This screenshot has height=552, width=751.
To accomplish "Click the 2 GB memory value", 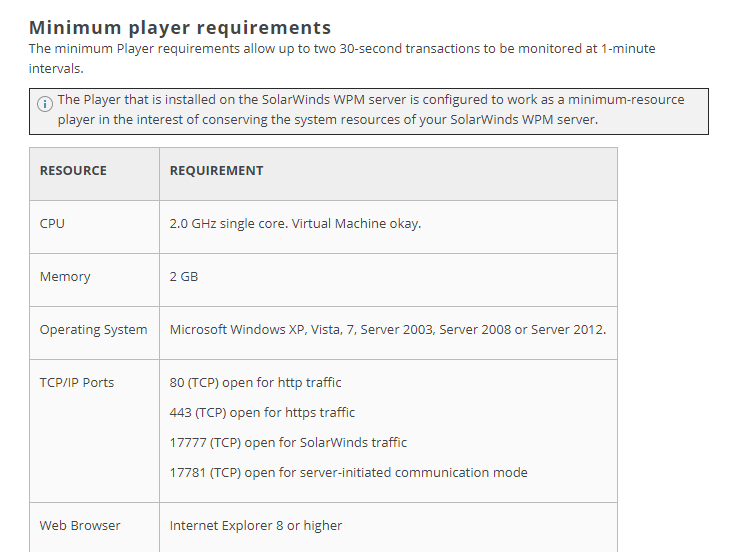I will click(x=184, y=277).
